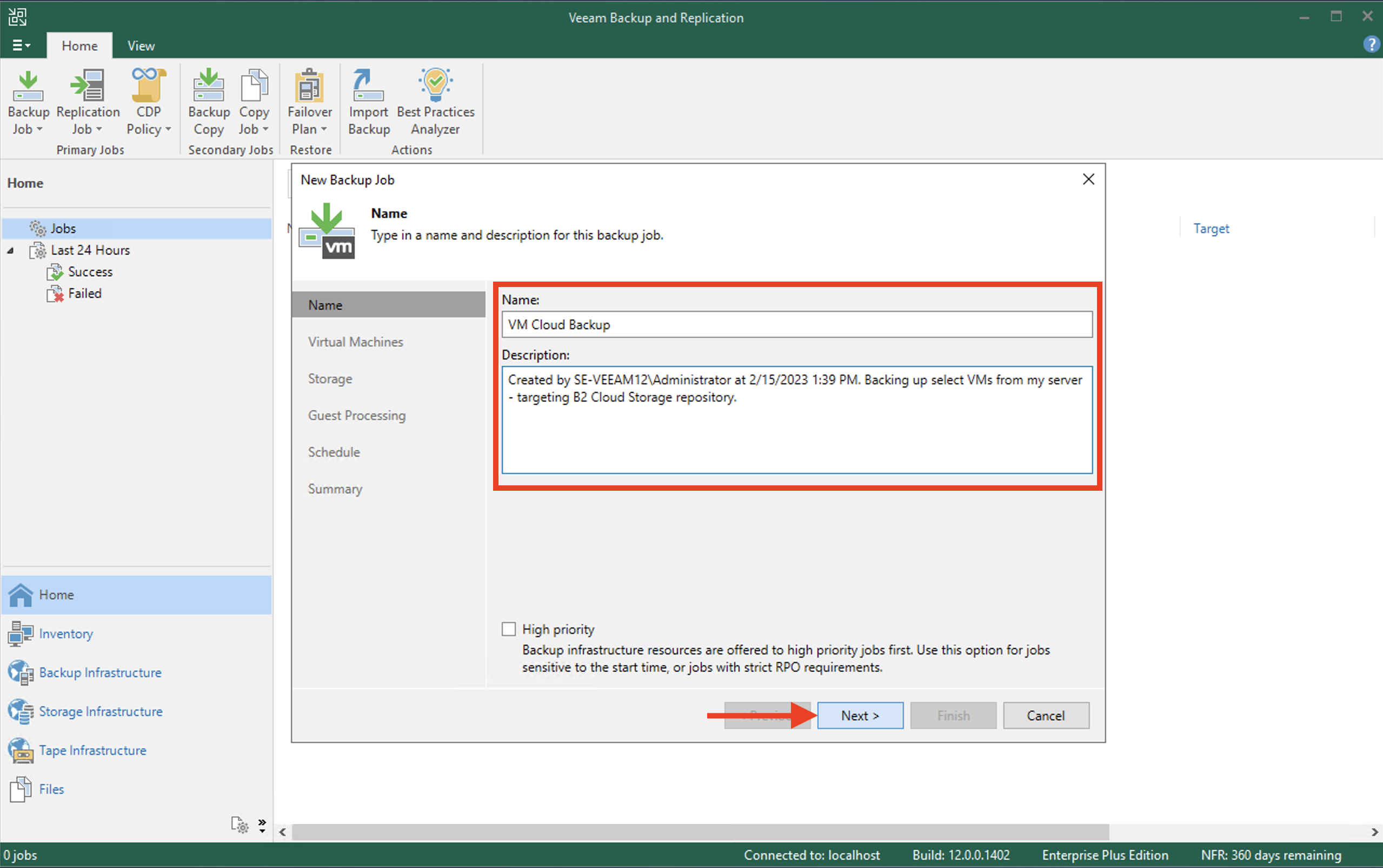The height and width of the screenshot is (868, 1383).
Task: Click the Backup Job ribbon icon
Action: coord(28,86)
